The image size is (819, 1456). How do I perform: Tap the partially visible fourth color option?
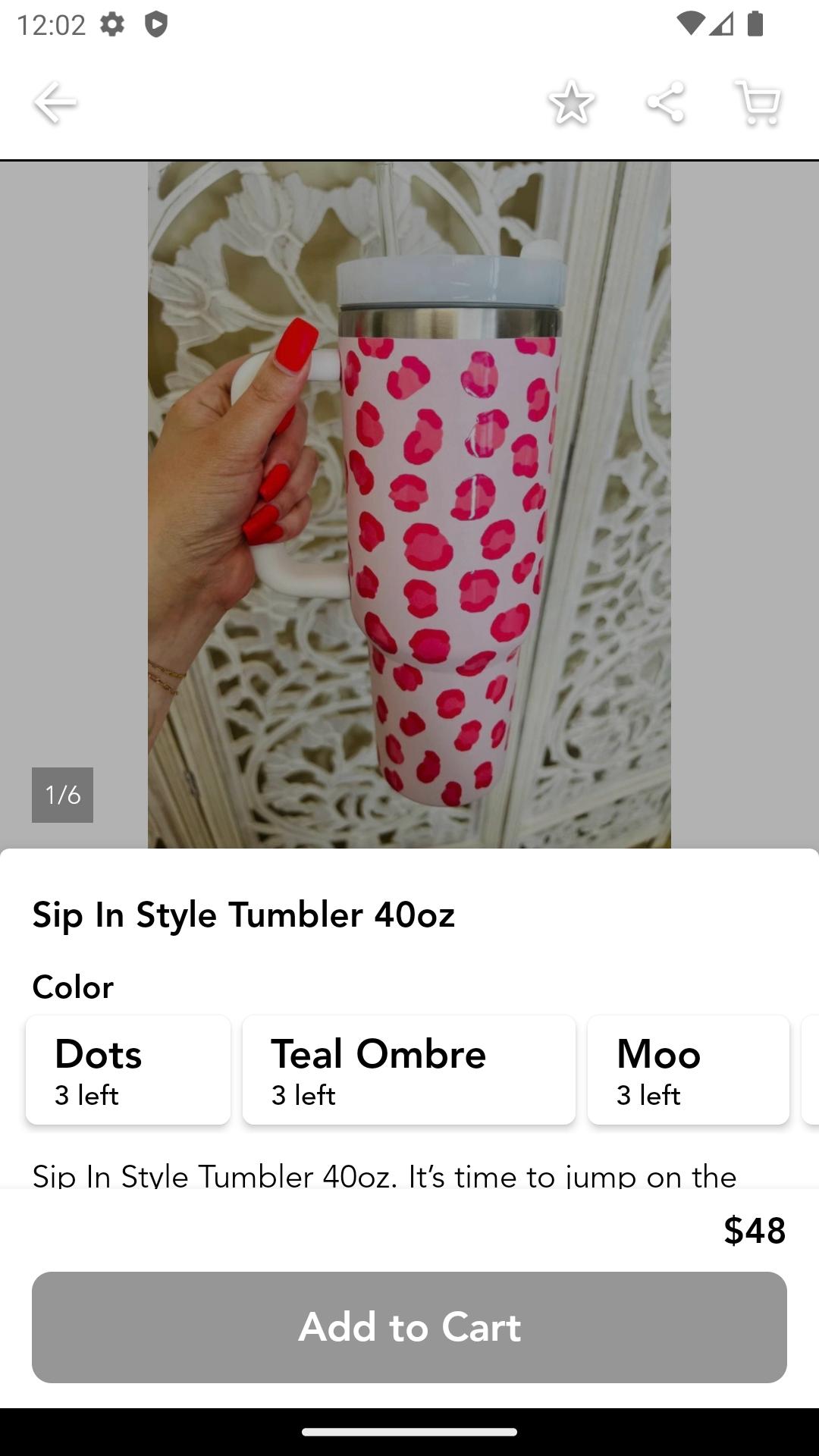click(x=811, y=1070)
